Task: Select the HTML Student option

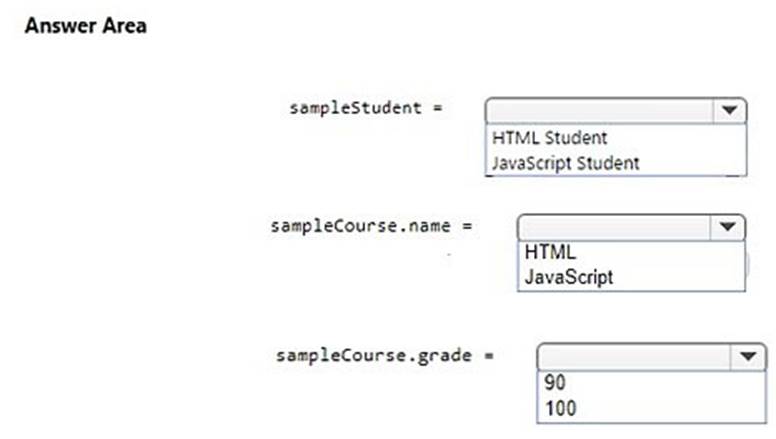Action: click(549, 138)
